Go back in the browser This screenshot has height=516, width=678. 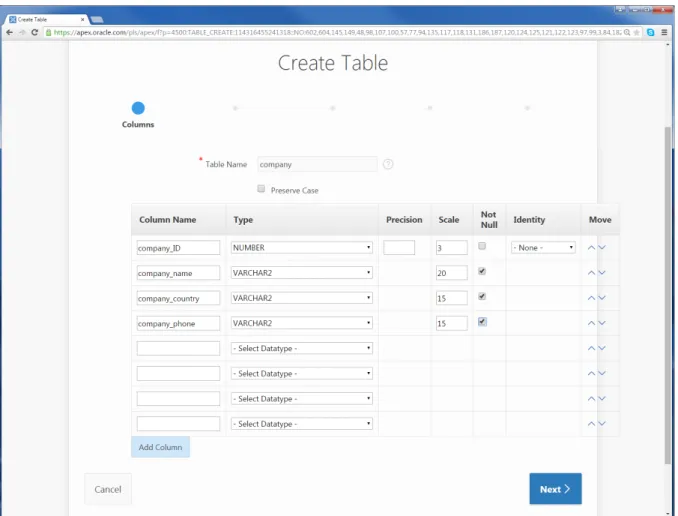10,32
